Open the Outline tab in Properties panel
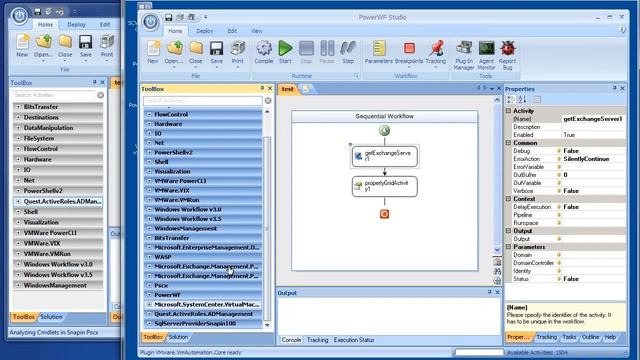This screenshot has height=360, width=640. pos(590,337)
